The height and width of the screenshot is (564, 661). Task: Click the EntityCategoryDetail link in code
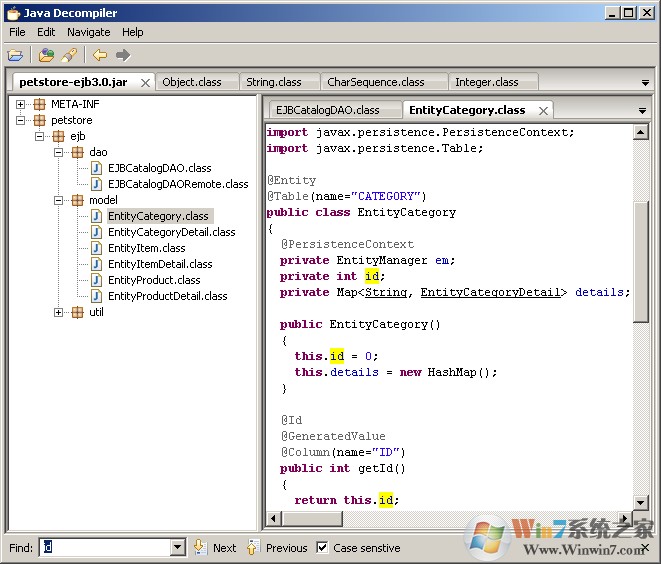tap(490, 292)
